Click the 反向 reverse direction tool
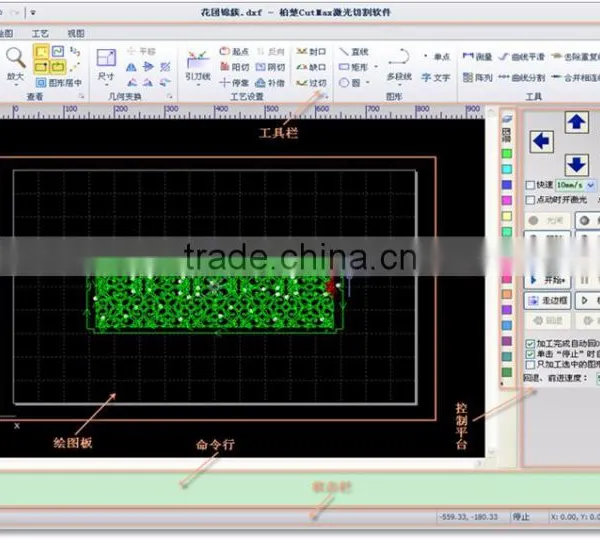The height and width of the screenshot is (539, 600). (x=271, y=51)
